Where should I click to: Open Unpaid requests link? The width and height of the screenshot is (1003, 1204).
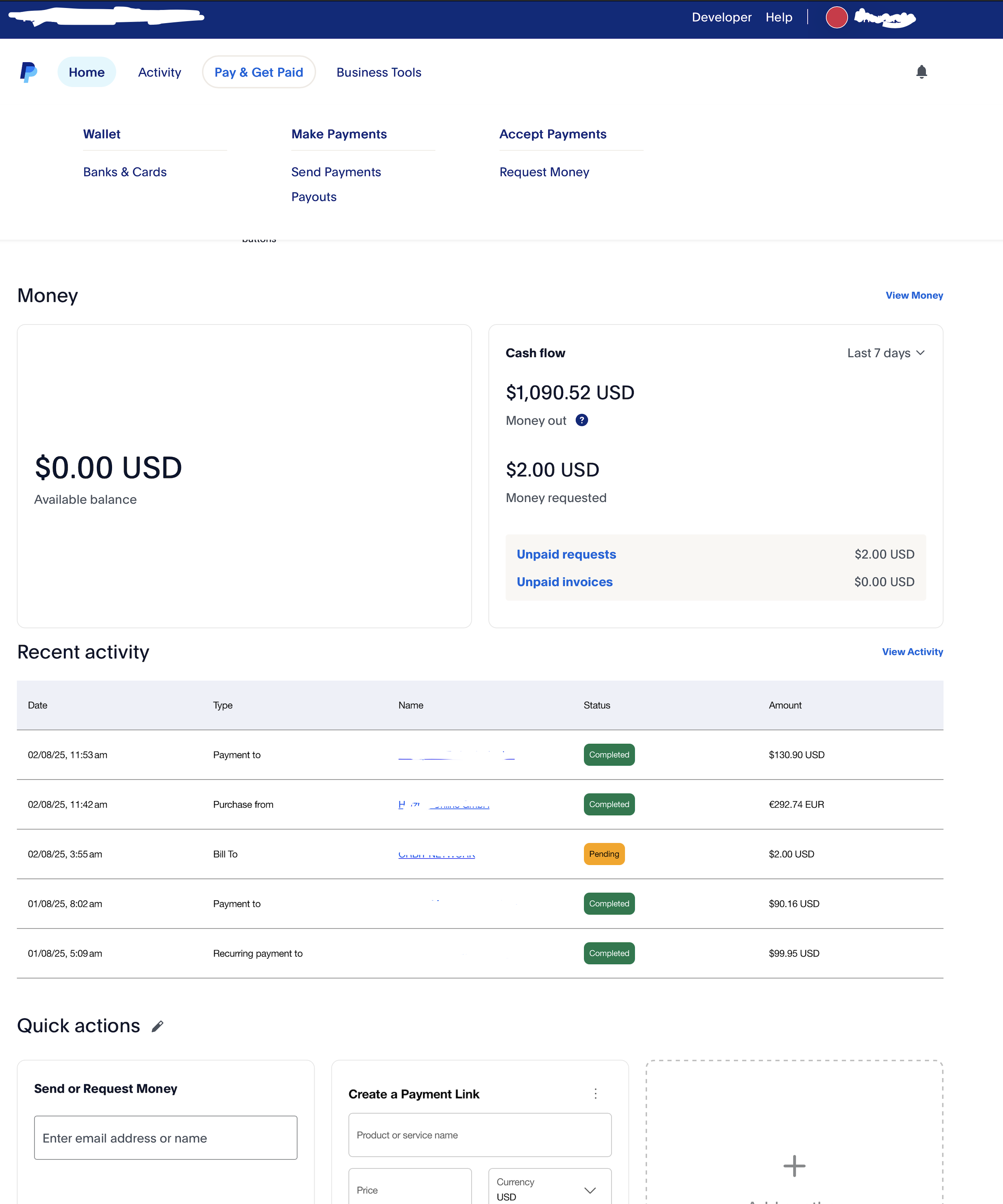(x=566, y=555)
